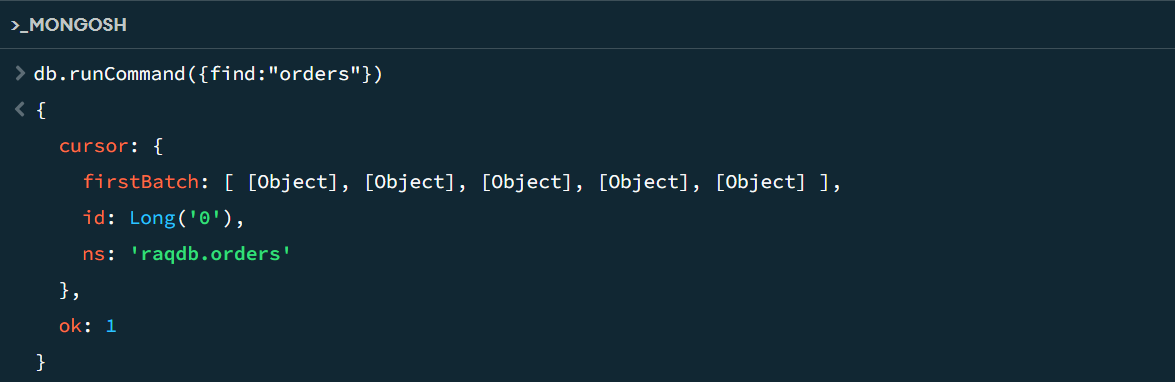Image resolution: width=1175 pixels, height=382 pixels.
Task: Click the >_MONGOSH panel header
Action: point(68,25)
